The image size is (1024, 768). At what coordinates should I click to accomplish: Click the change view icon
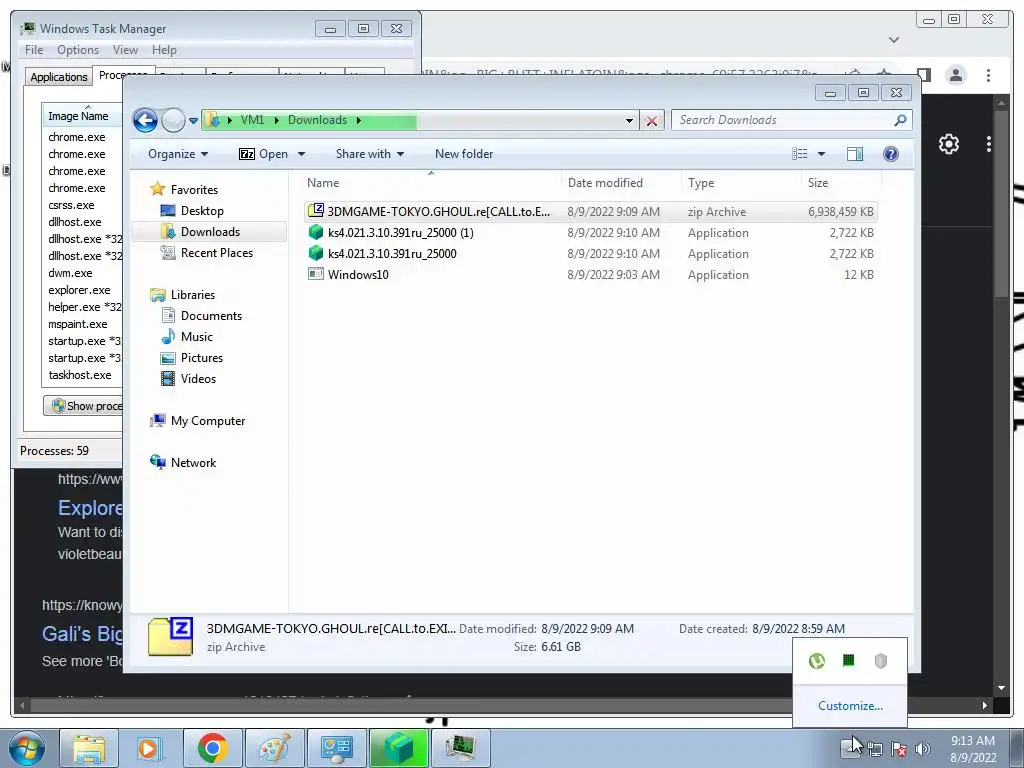click(x=799, y=154)
